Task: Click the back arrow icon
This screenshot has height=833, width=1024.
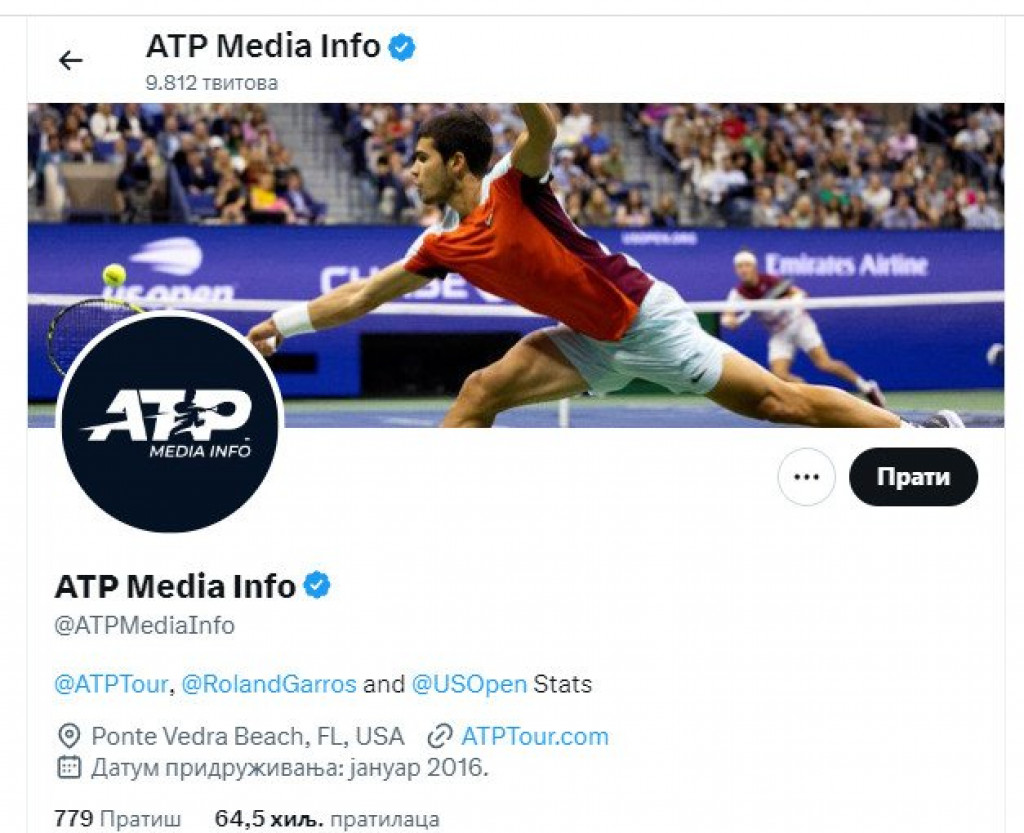Action: point(71,61)
